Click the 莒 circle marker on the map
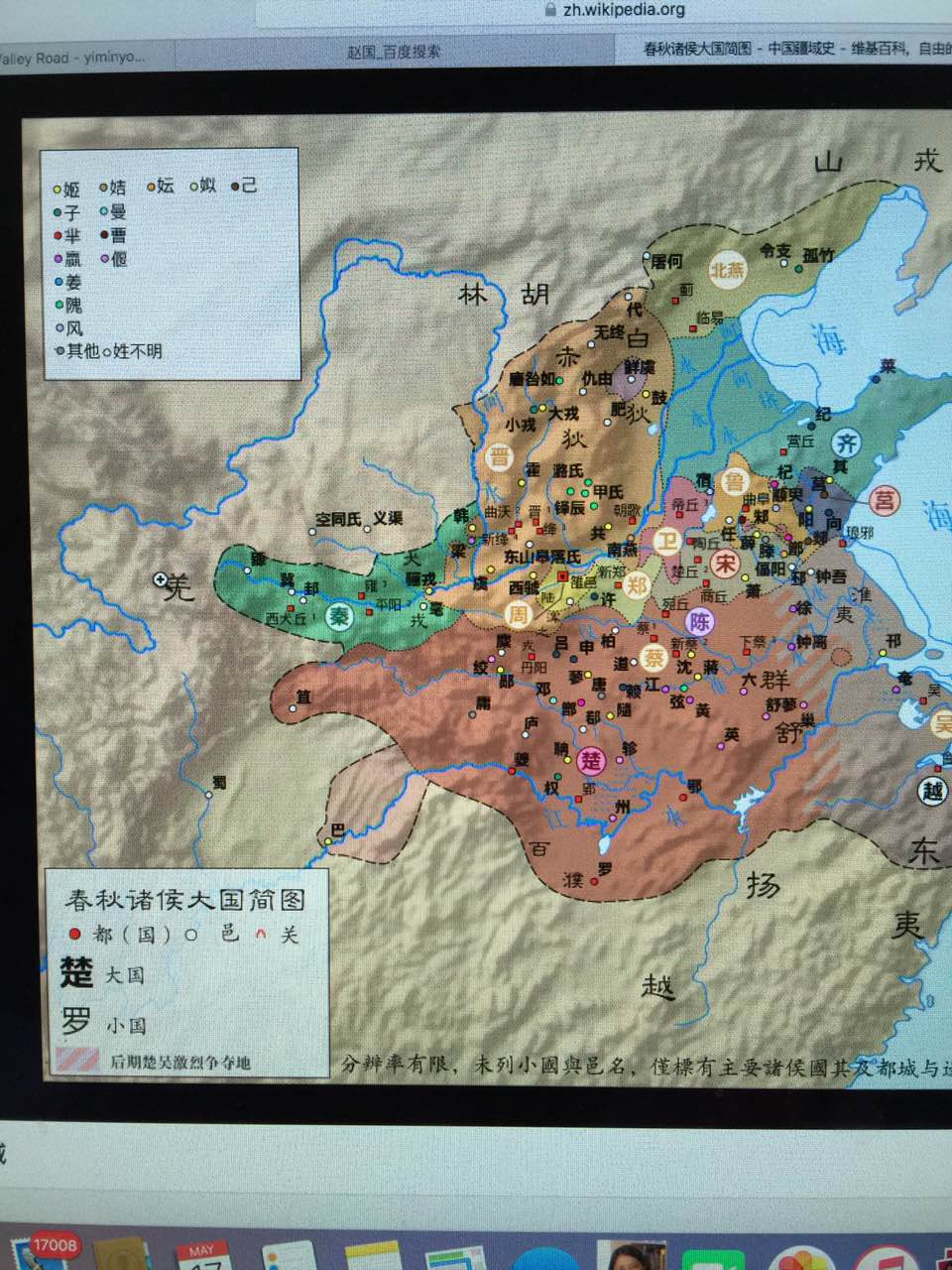The image size is (952, 1270). coord(884,500)
